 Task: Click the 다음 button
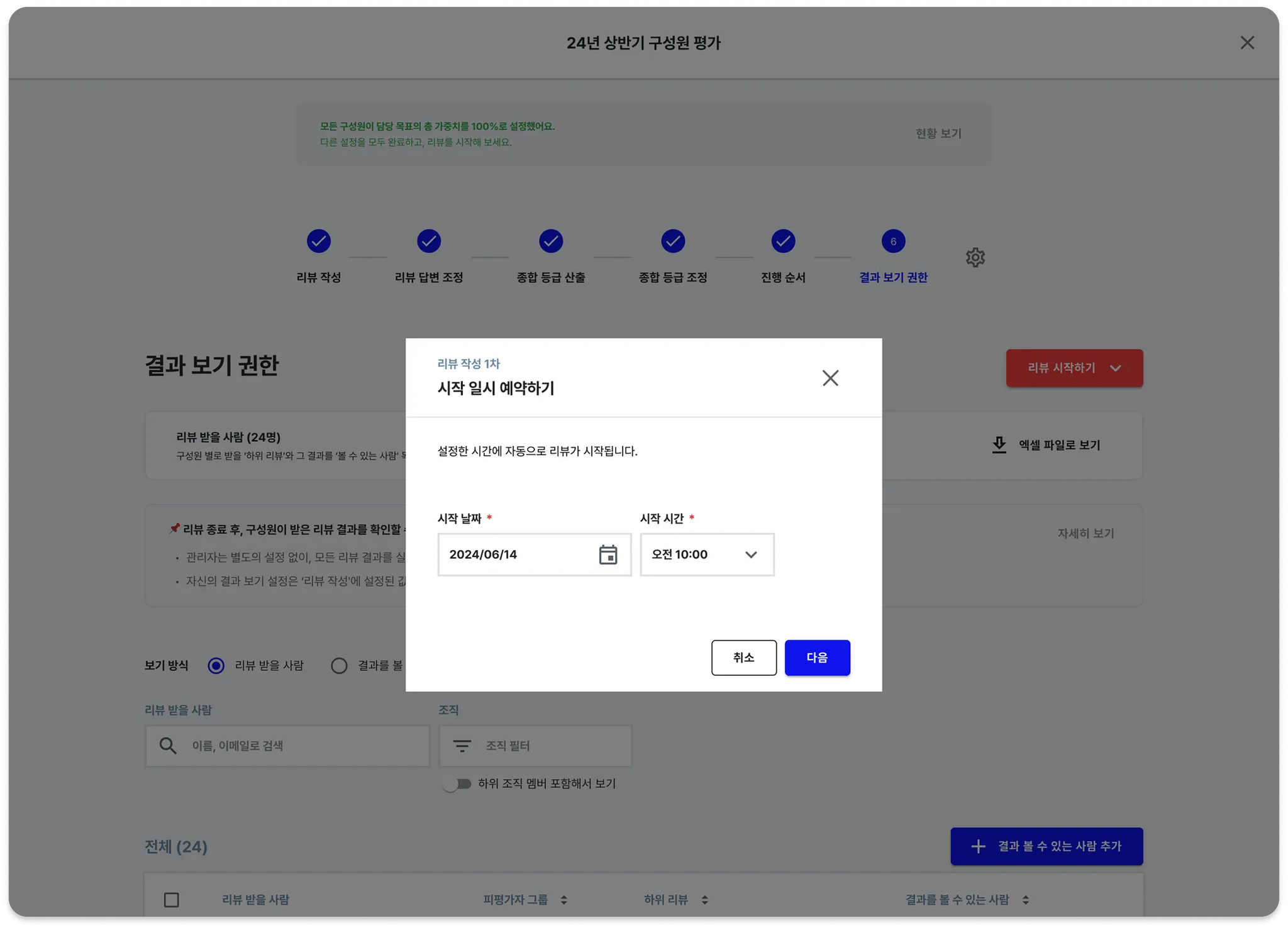(x=817, y=658)
